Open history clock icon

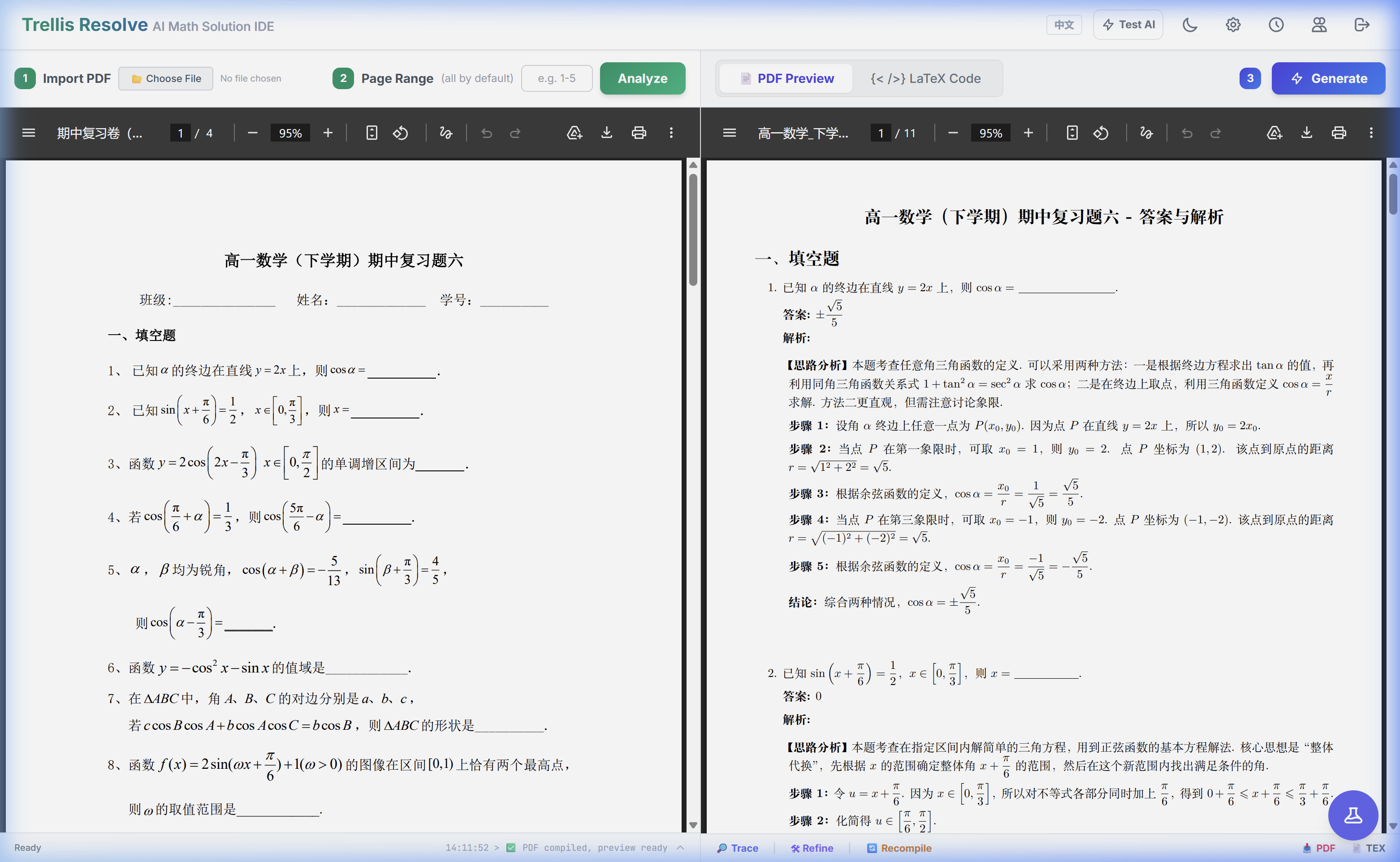point(1276,25)
